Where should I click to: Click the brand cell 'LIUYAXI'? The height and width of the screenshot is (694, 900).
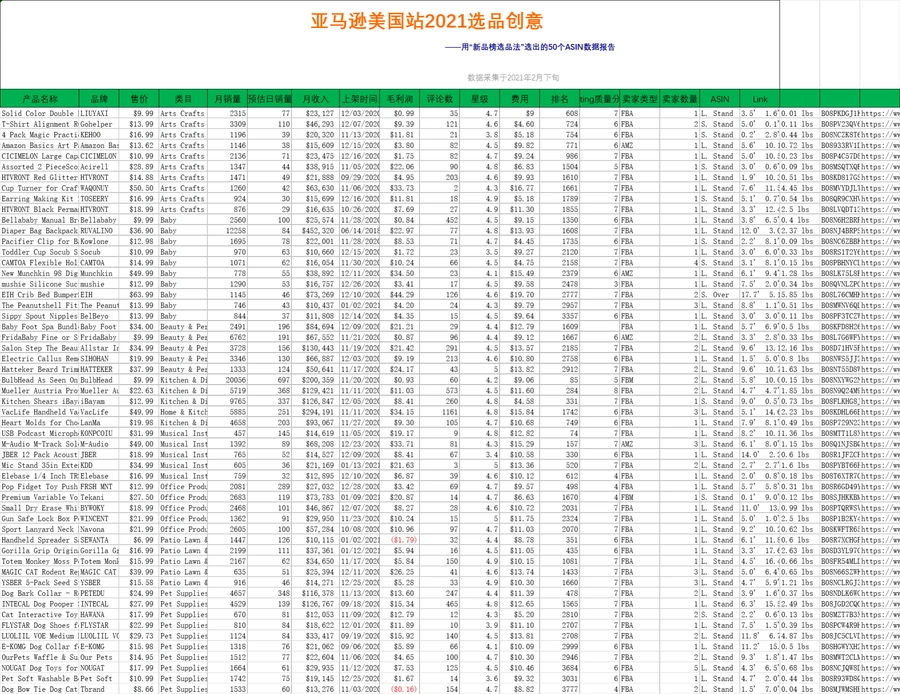[99, 114]
